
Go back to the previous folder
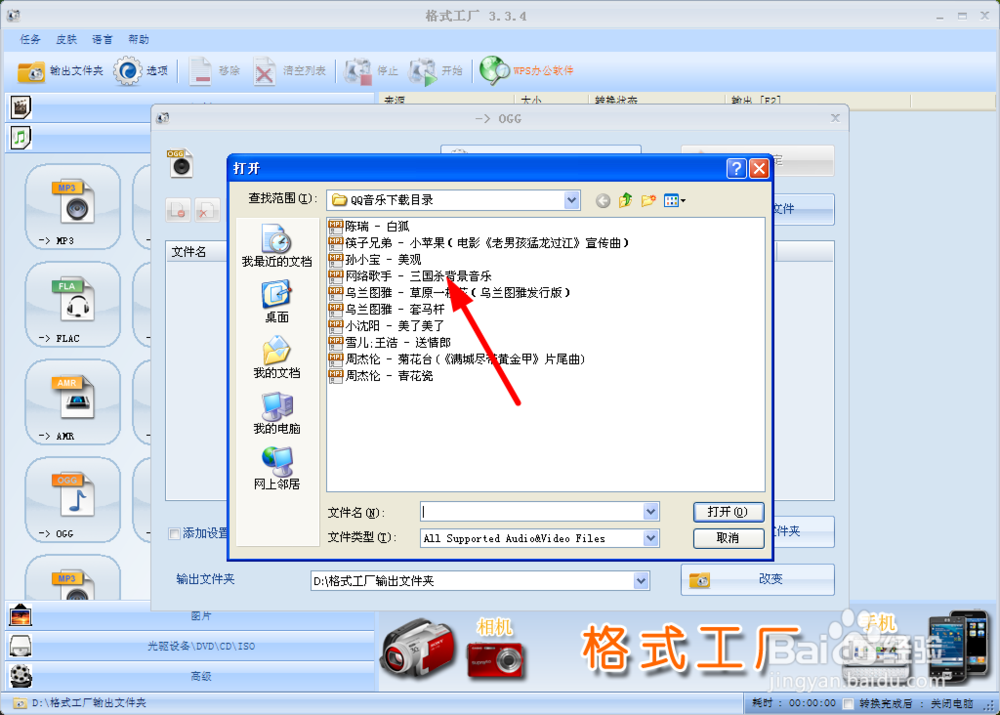603,201
